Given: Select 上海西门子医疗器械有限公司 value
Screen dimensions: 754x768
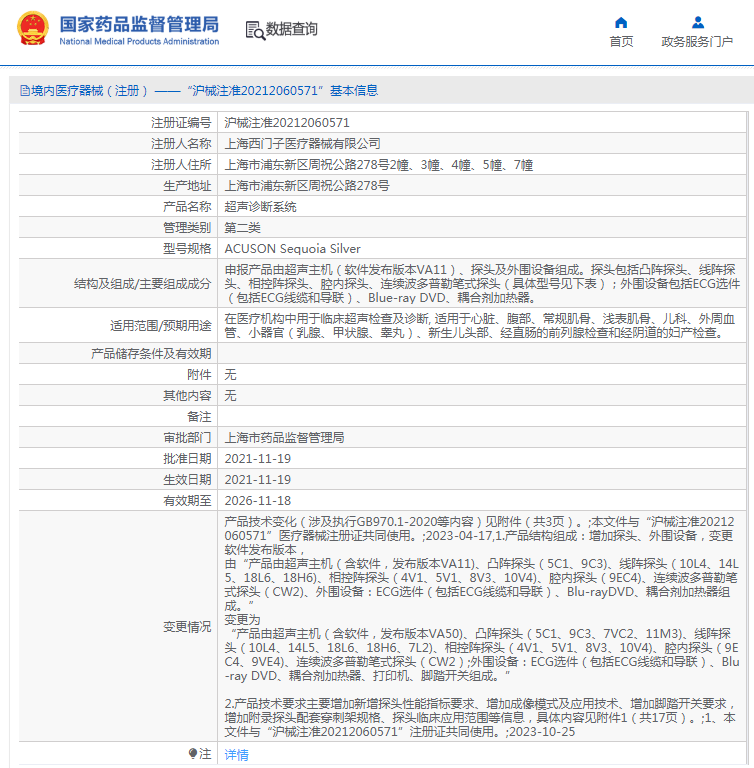Looking at the screenshot, I should [x=302, y=144].
